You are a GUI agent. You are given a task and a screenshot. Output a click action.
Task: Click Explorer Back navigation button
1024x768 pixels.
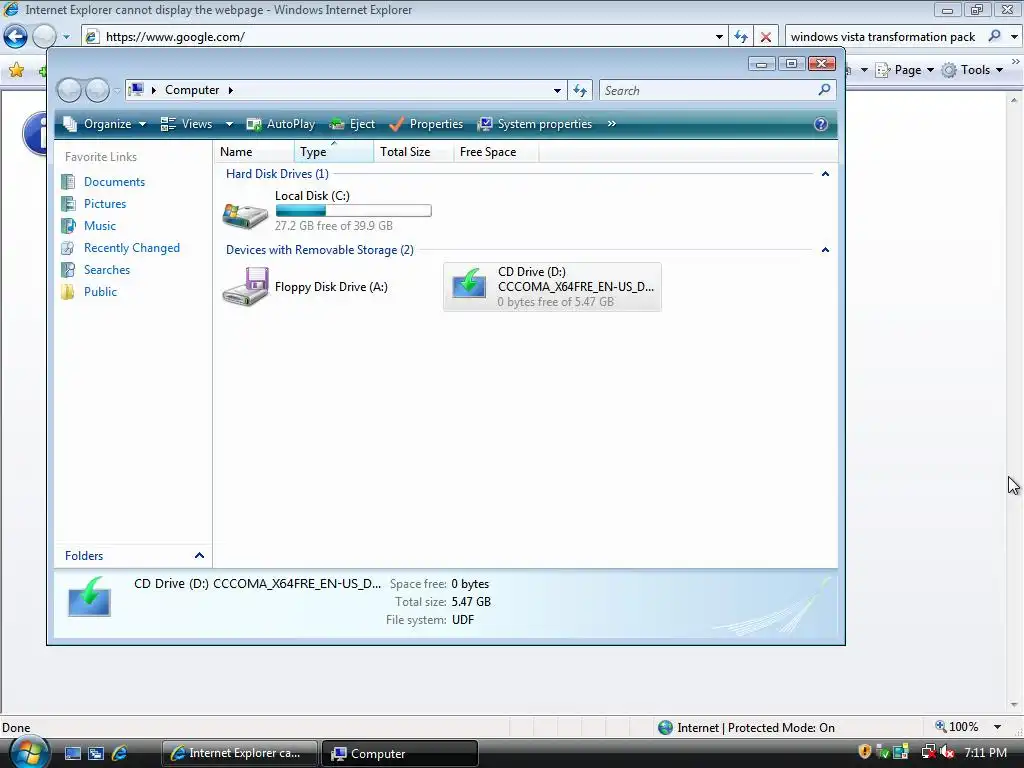pyautogui.click(x=69, y=90)
